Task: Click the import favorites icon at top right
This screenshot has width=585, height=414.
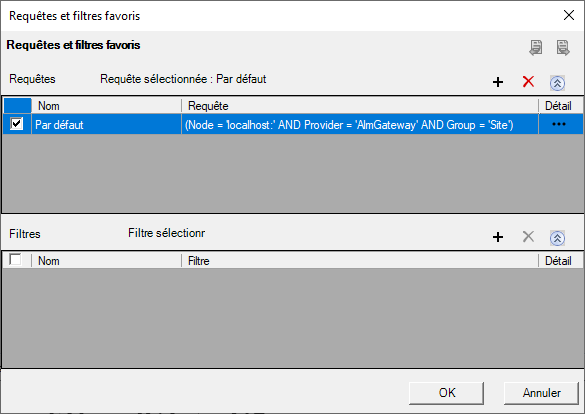Action: point(536,48)
